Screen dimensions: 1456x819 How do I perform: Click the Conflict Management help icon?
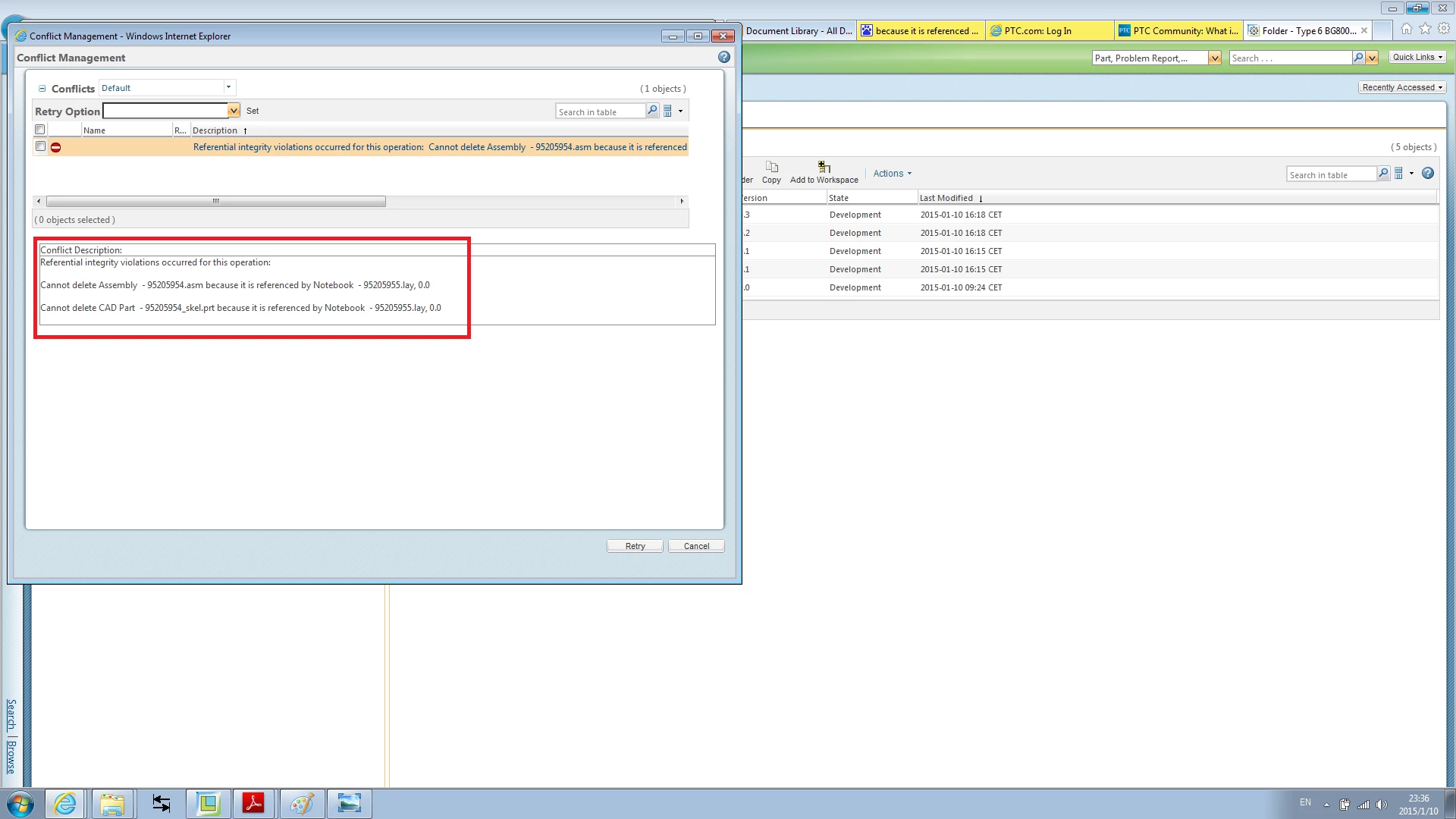(723, 58)
